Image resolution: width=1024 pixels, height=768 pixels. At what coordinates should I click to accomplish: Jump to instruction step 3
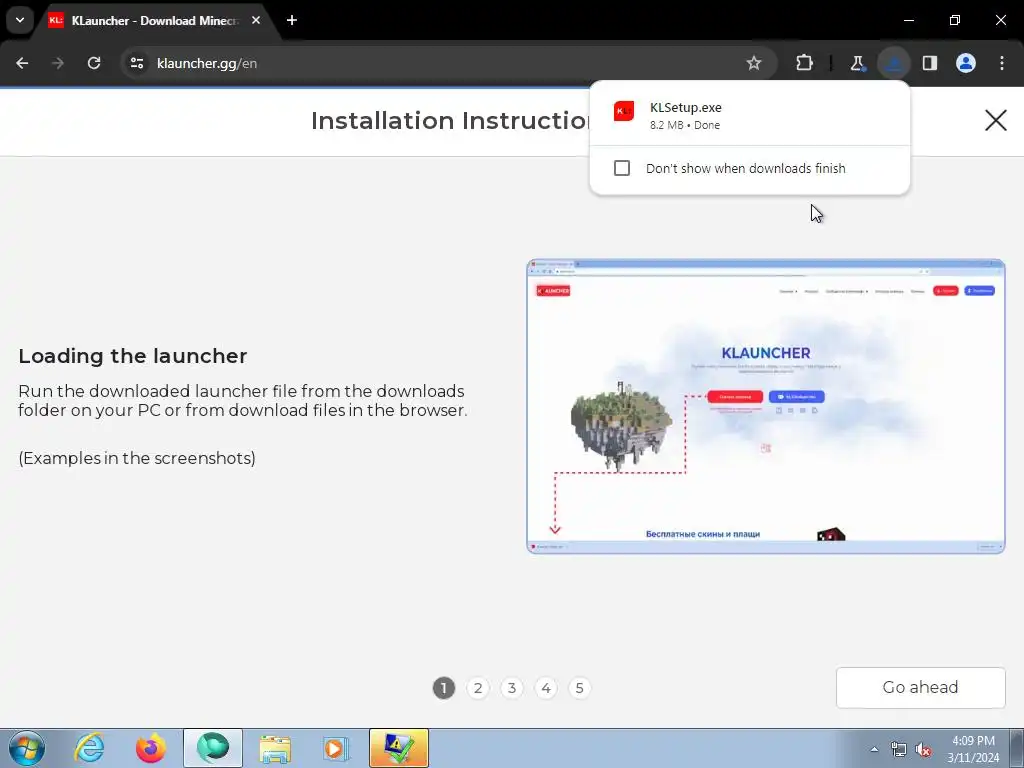click(512, 688)
